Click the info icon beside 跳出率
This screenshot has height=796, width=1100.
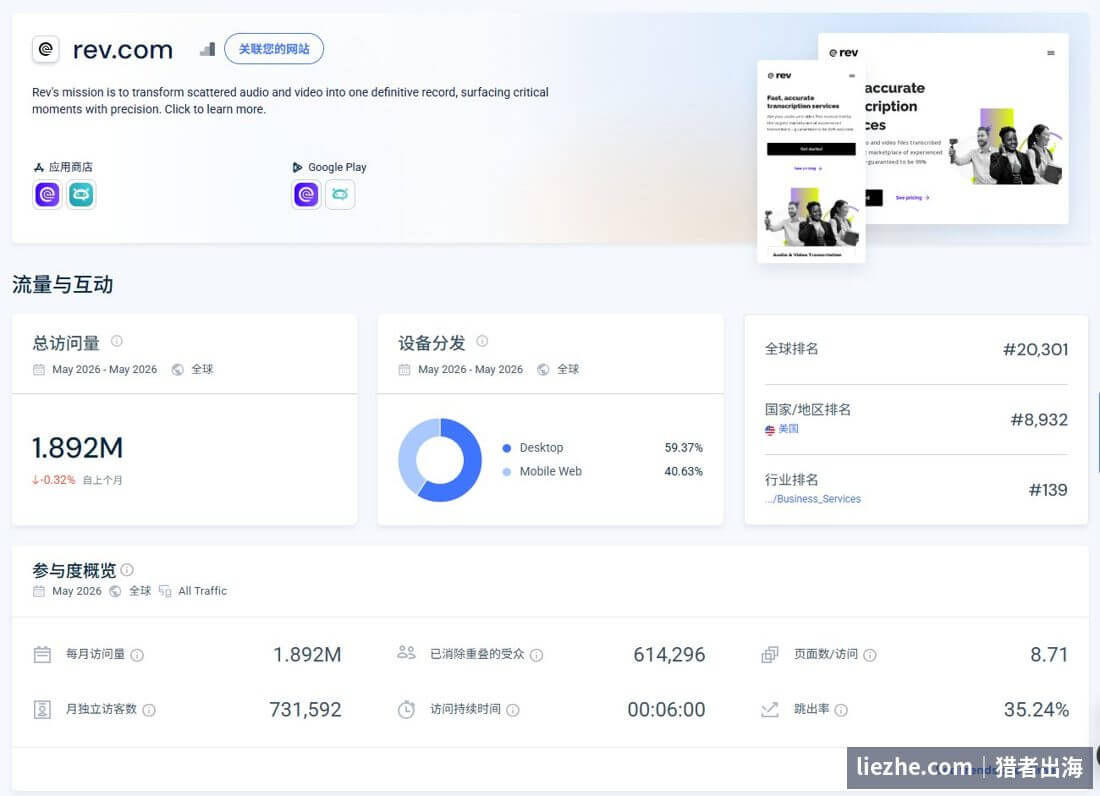841,710
